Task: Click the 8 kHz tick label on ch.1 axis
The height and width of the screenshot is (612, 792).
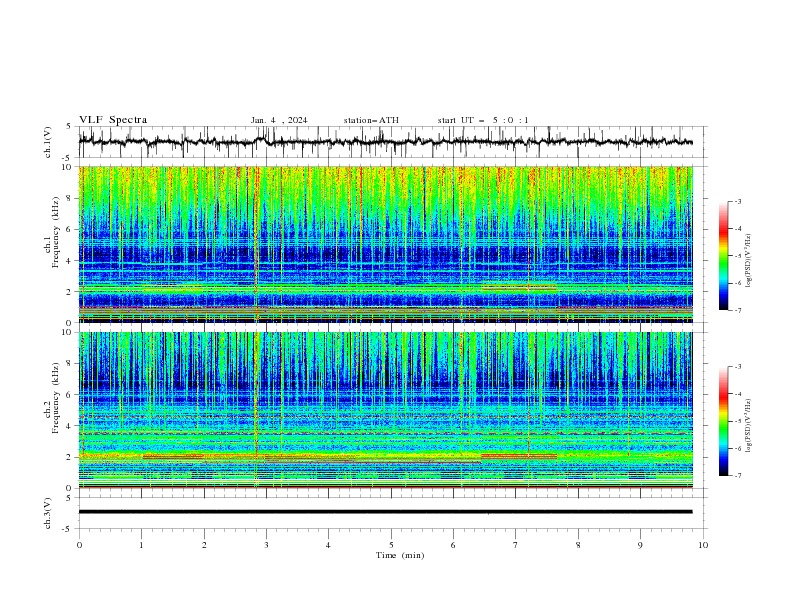Action: tap(69, 198)
